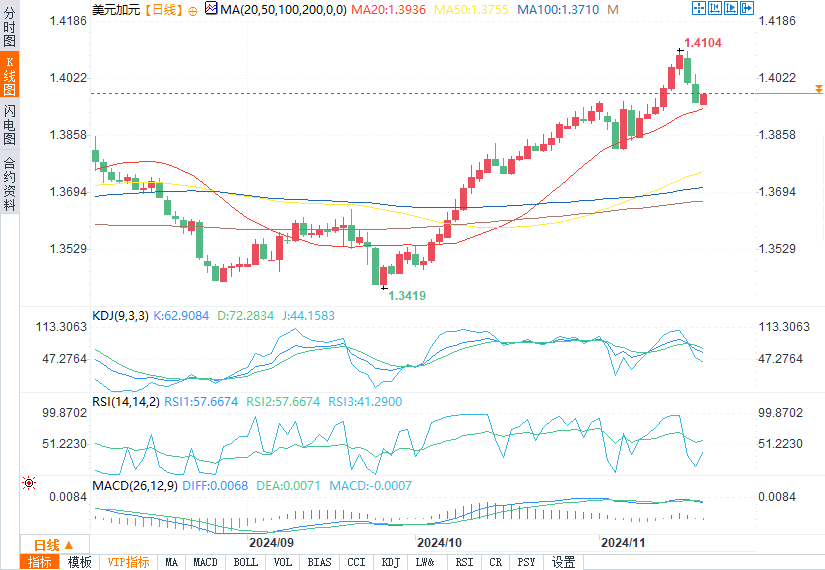The image size is (825, 570).
Task: Click the truncated M label after MA100
Action: (x=613, y=9)
